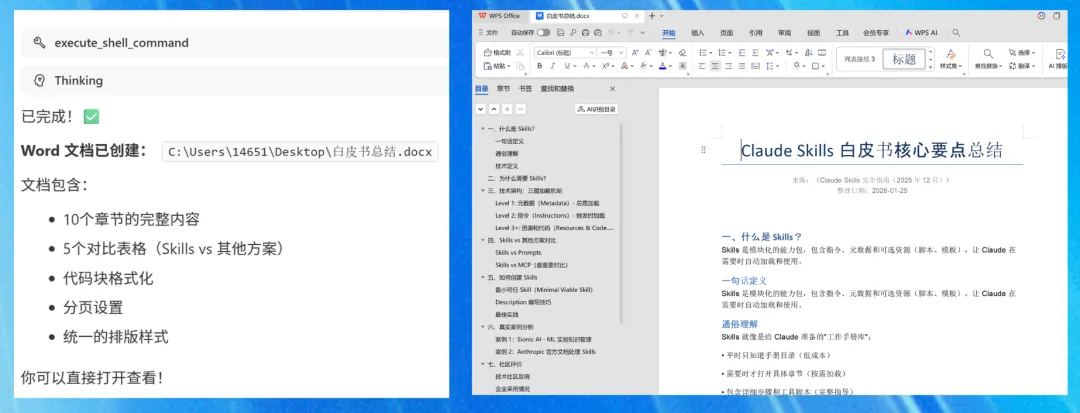Image resolution: width=1080 pixels, height=413 pixels.
Task: Click the strikethrough icon
Action: point(586,66)
